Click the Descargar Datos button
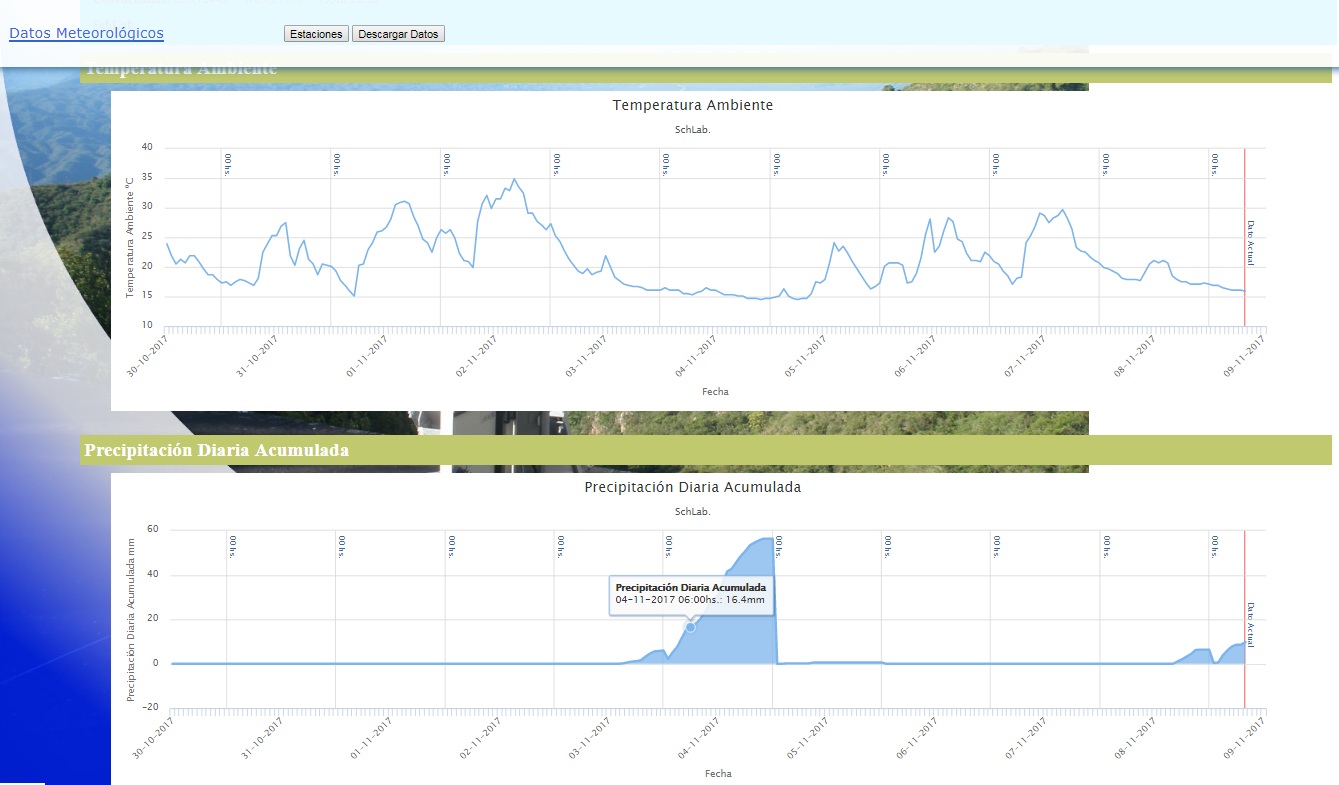 point(398,34)
